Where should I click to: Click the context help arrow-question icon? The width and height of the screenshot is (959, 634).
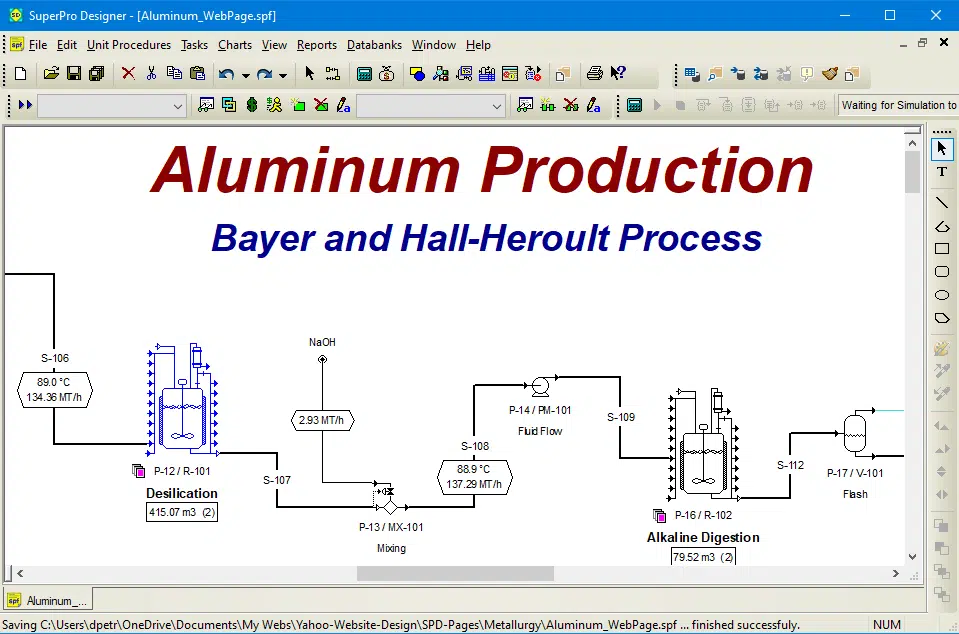tap(617, 73)
